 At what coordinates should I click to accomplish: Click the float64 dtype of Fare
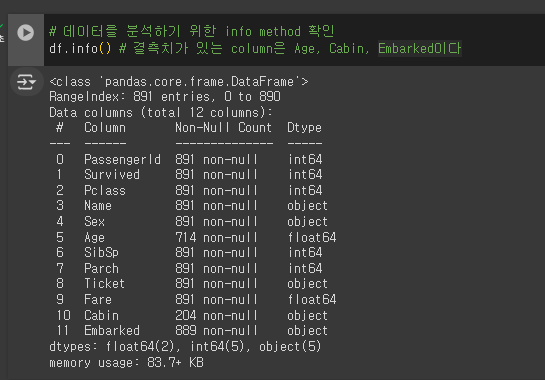312,299
